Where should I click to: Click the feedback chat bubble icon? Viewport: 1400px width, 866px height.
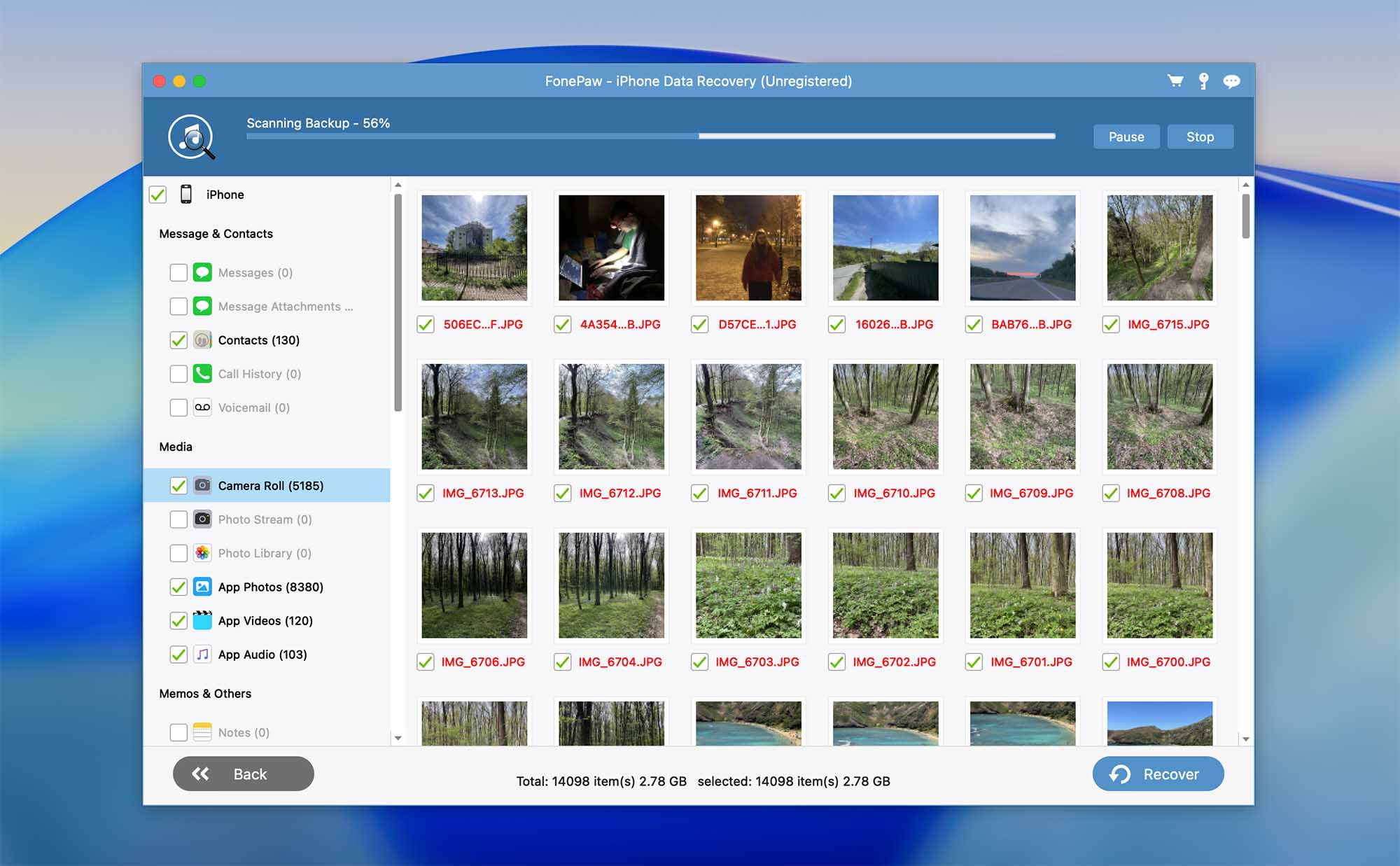click(x=1231, y=81)
